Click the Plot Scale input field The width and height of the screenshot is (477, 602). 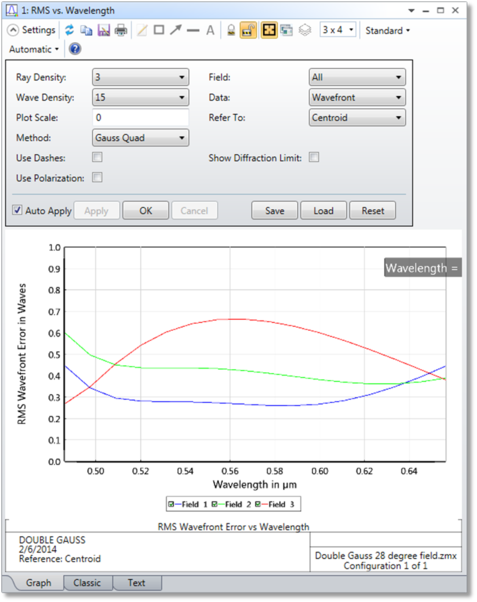pos(141,117)
